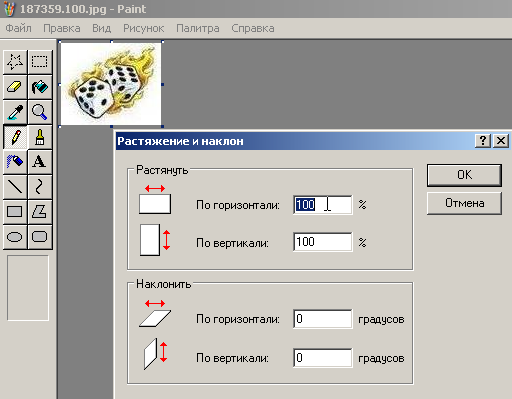Click the vertical skew illustration icon
This screenshot has width=512, height=399.
[x=155, y=354]
